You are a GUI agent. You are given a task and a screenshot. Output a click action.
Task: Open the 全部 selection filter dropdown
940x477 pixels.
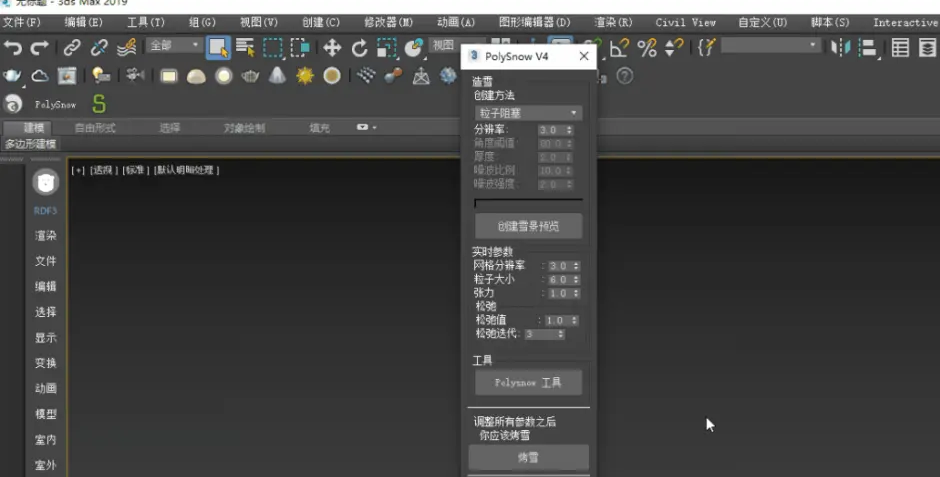coord(173,45)
